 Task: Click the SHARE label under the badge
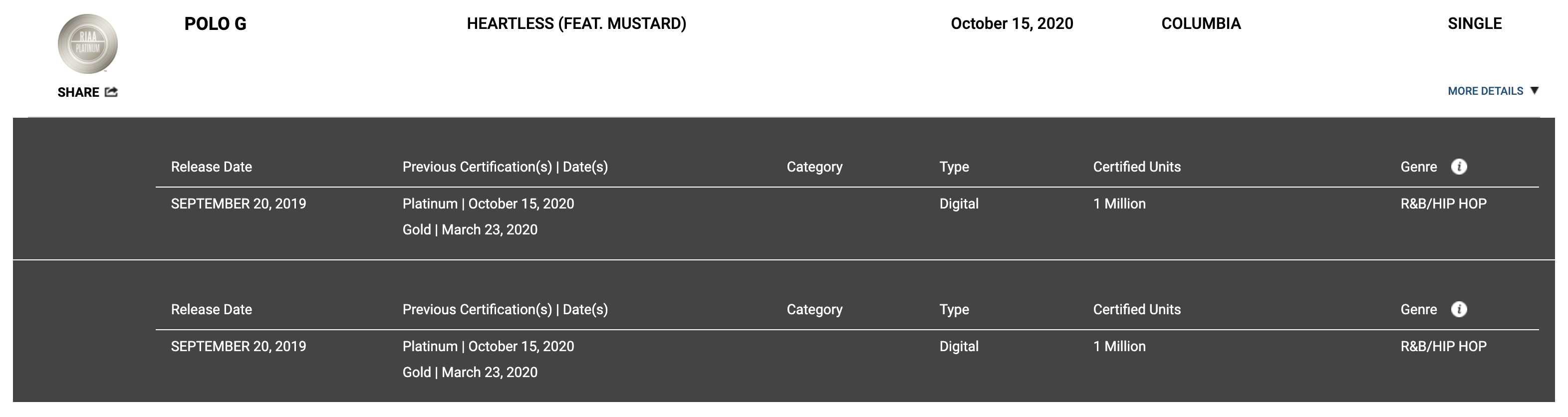point(78,93)
